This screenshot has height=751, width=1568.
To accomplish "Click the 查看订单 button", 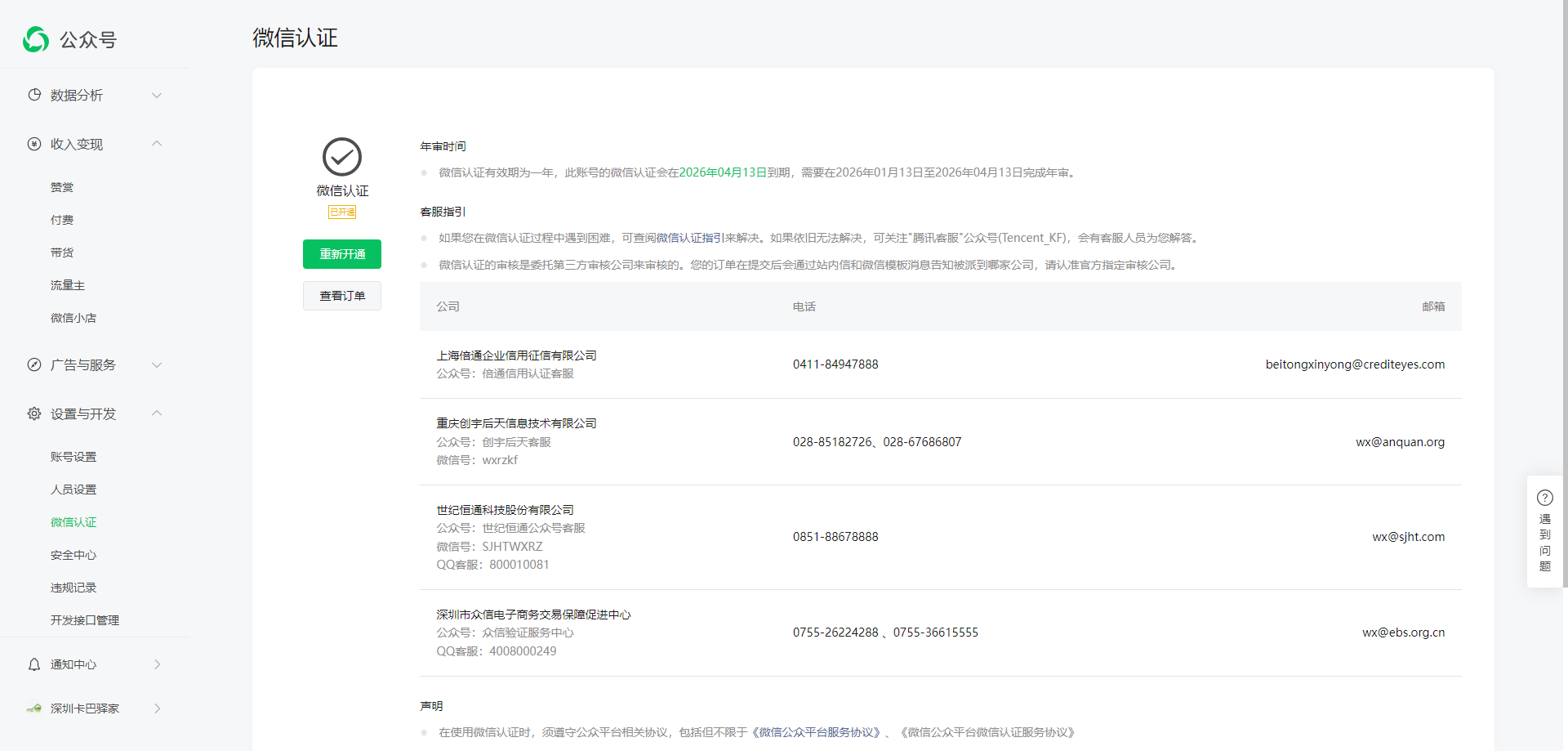I will pos(342,296).
